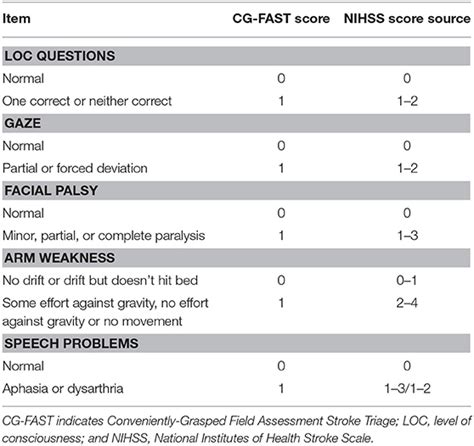
Task: Click the 2–4 NIHSS arm weakness value
Action: (407, 303)
